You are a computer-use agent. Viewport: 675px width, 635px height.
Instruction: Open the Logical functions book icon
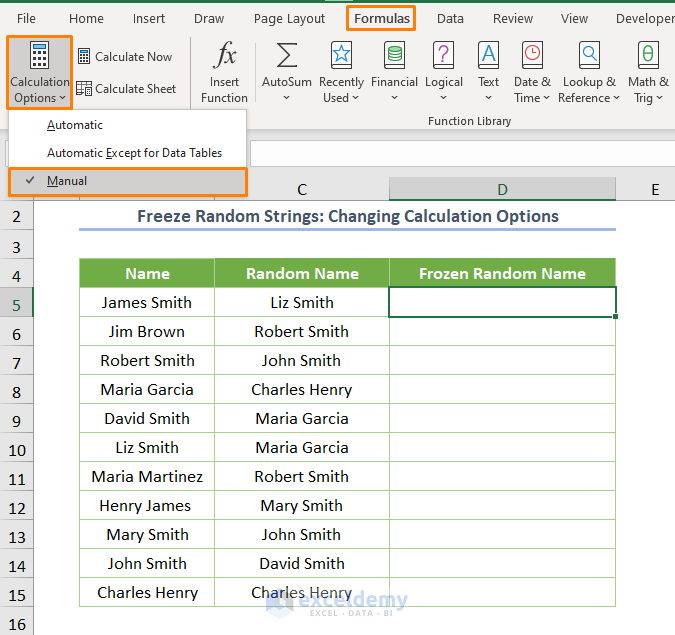tap(443, 55)
